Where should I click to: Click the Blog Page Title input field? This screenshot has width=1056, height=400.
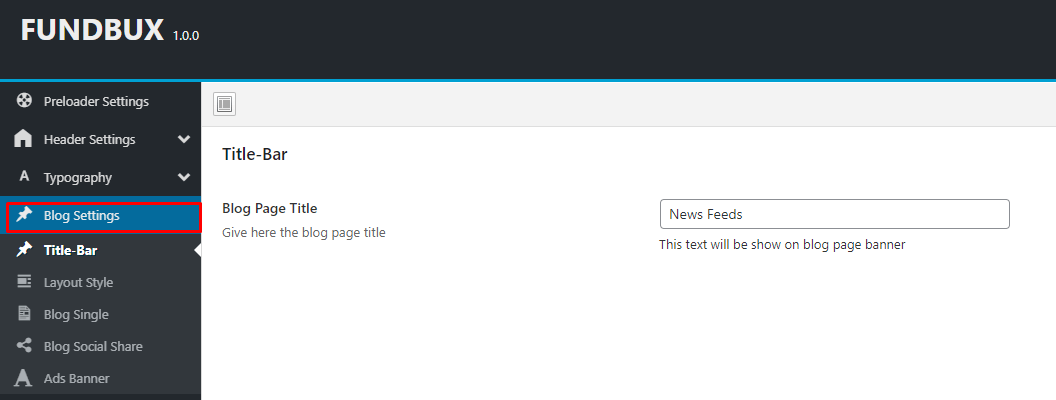834,214
